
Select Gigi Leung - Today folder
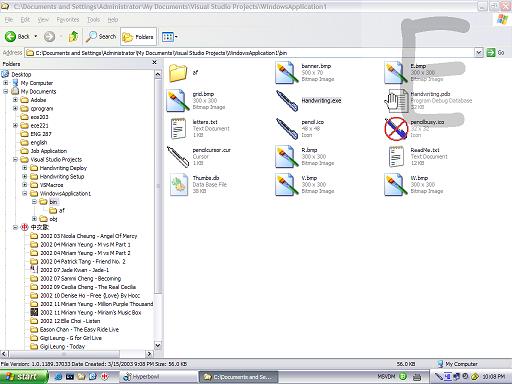62,346
